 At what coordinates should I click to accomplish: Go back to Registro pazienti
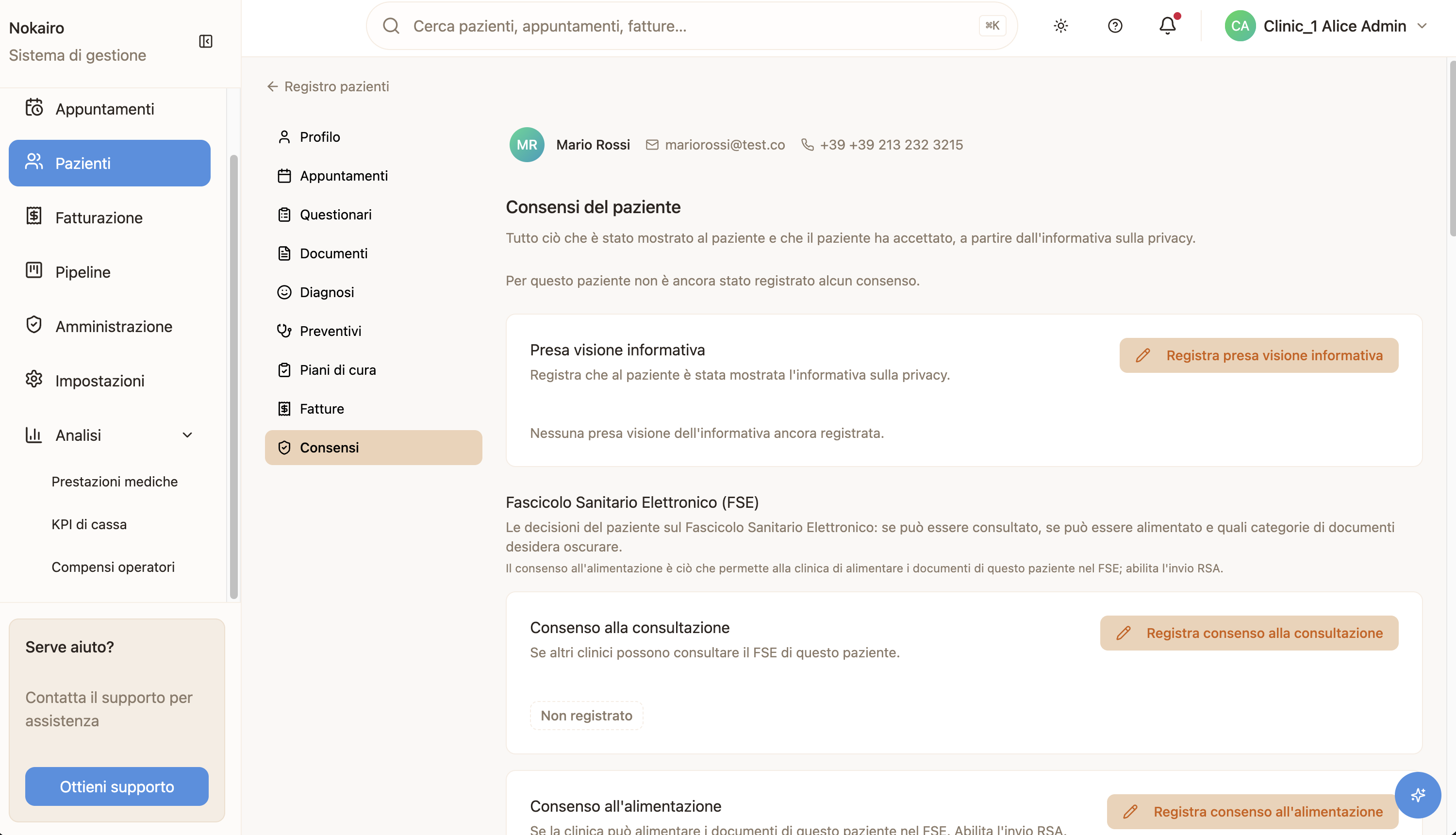(x=328, y=86)
